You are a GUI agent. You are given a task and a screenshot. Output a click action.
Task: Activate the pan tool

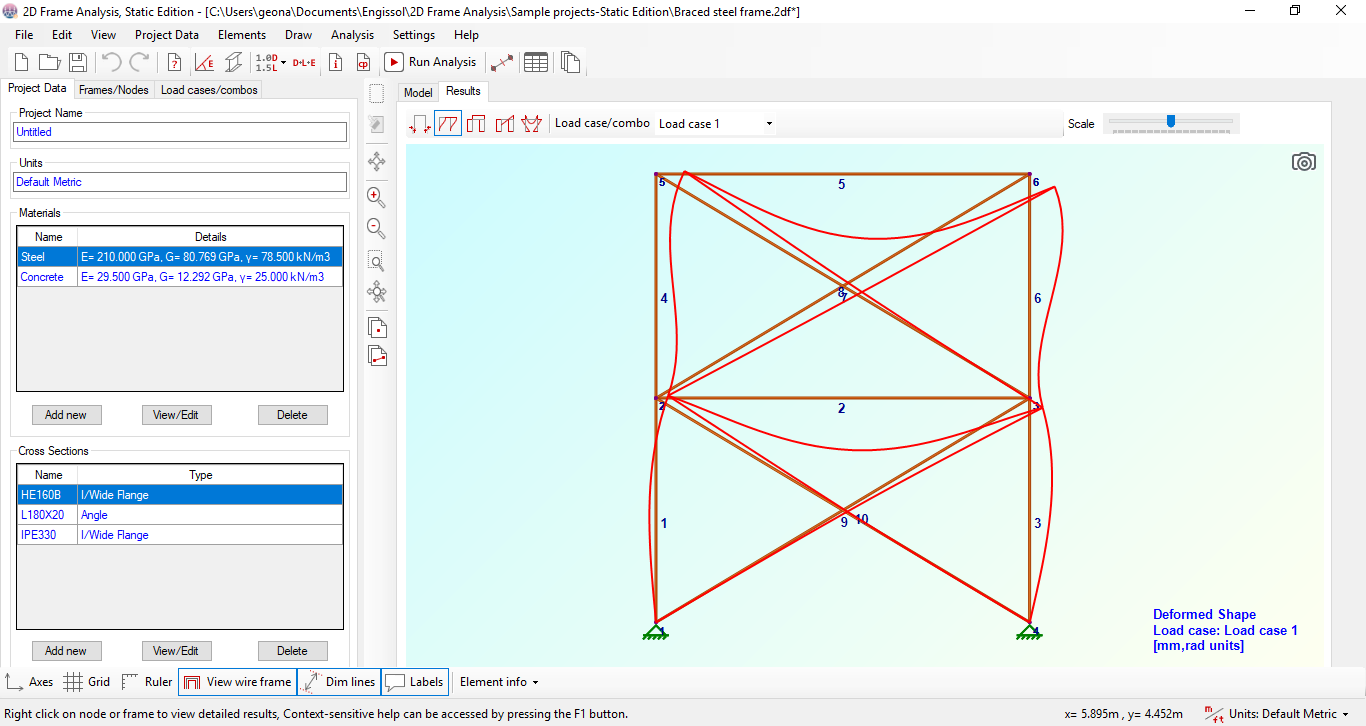(x=376, y=161)
